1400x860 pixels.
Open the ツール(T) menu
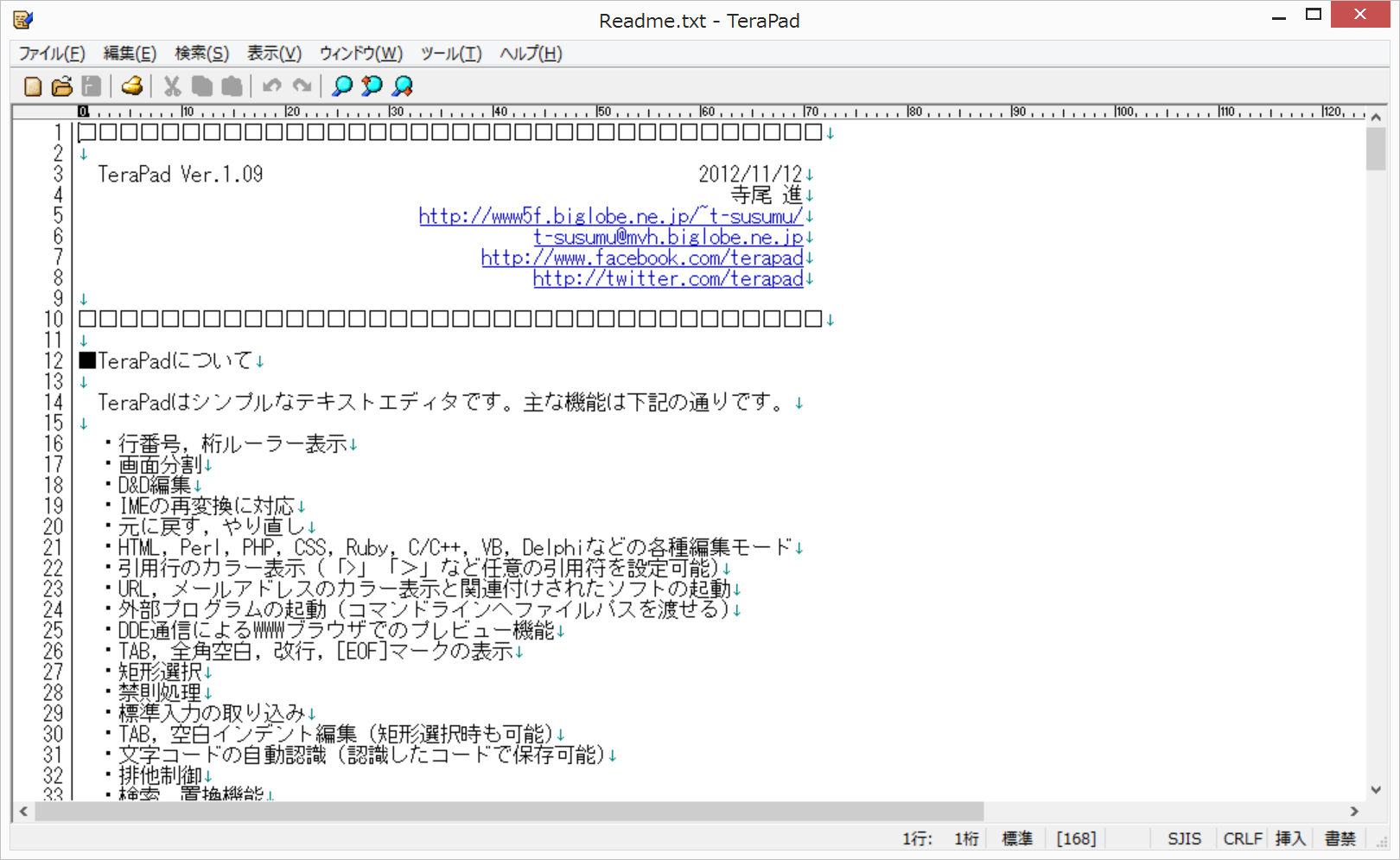pyautogui.click(x=451, y=54)
